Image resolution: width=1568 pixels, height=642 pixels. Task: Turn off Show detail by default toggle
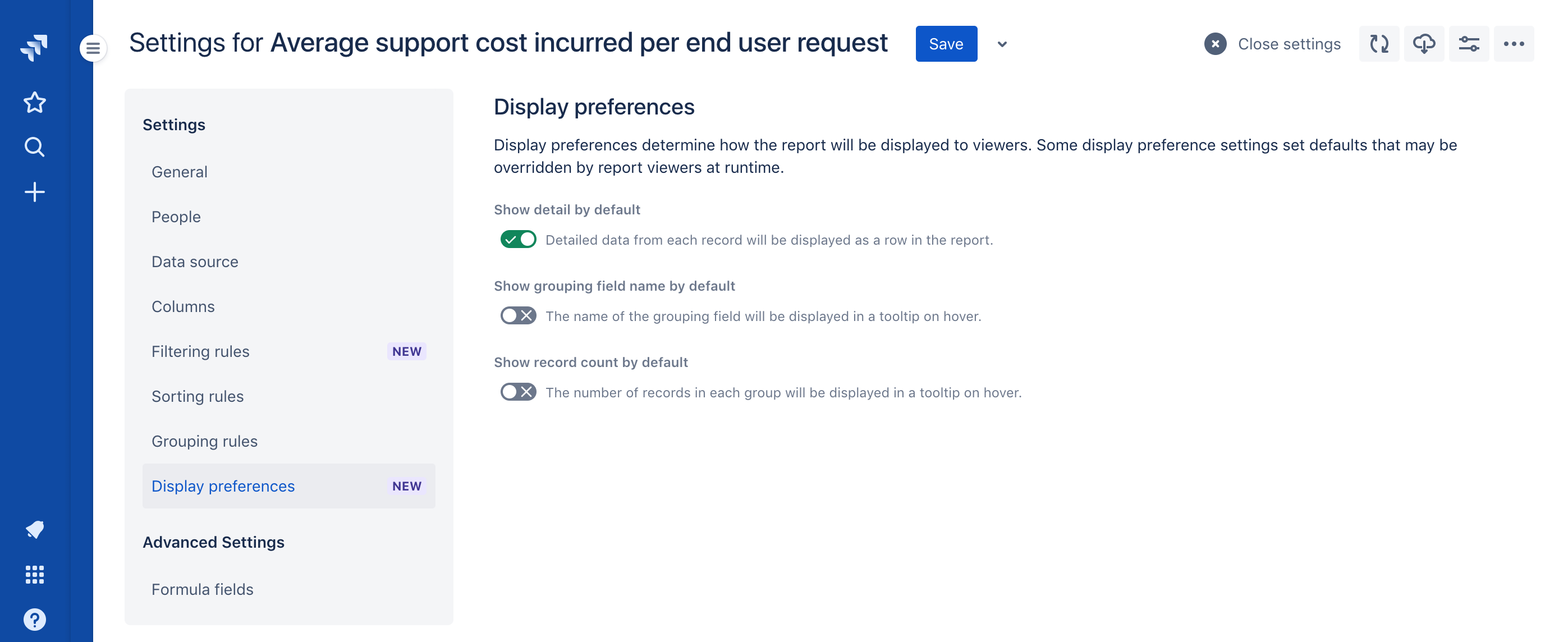pos(518,239)
